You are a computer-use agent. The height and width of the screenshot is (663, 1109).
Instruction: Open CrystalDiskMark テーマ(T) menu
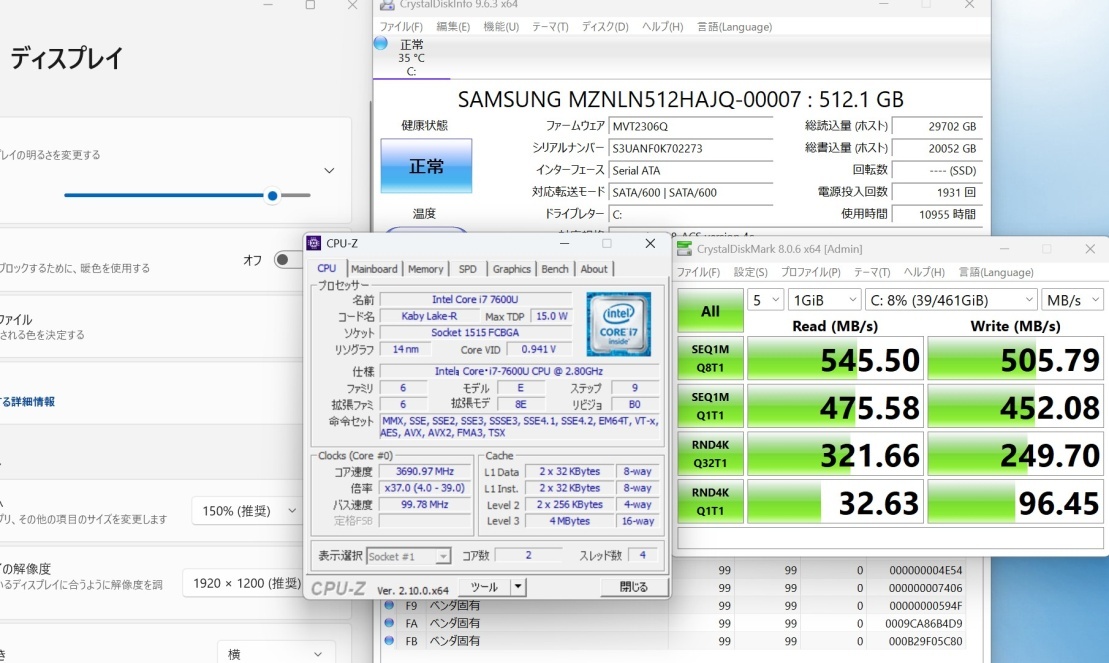click(x=871, y=272)
